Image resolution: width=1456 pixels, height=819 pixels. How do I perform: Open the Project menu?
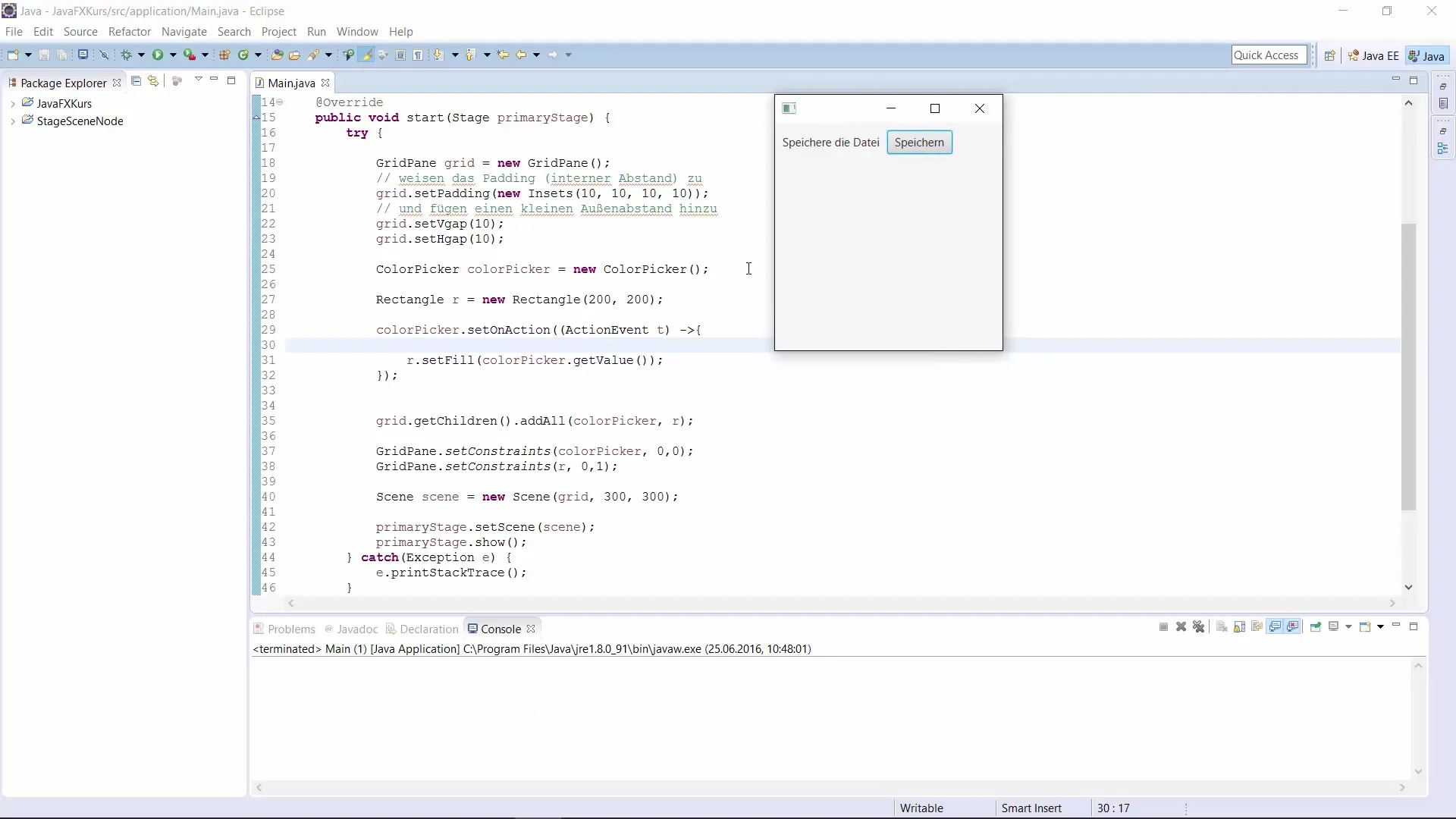click(x=279, y=32)
